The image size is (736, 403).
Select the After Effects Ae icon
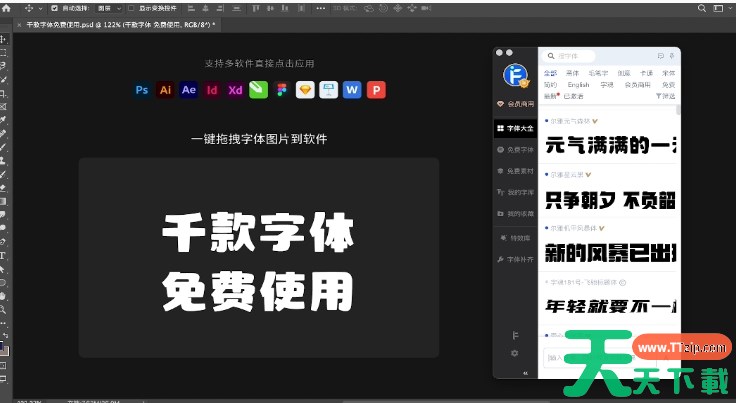189,90
